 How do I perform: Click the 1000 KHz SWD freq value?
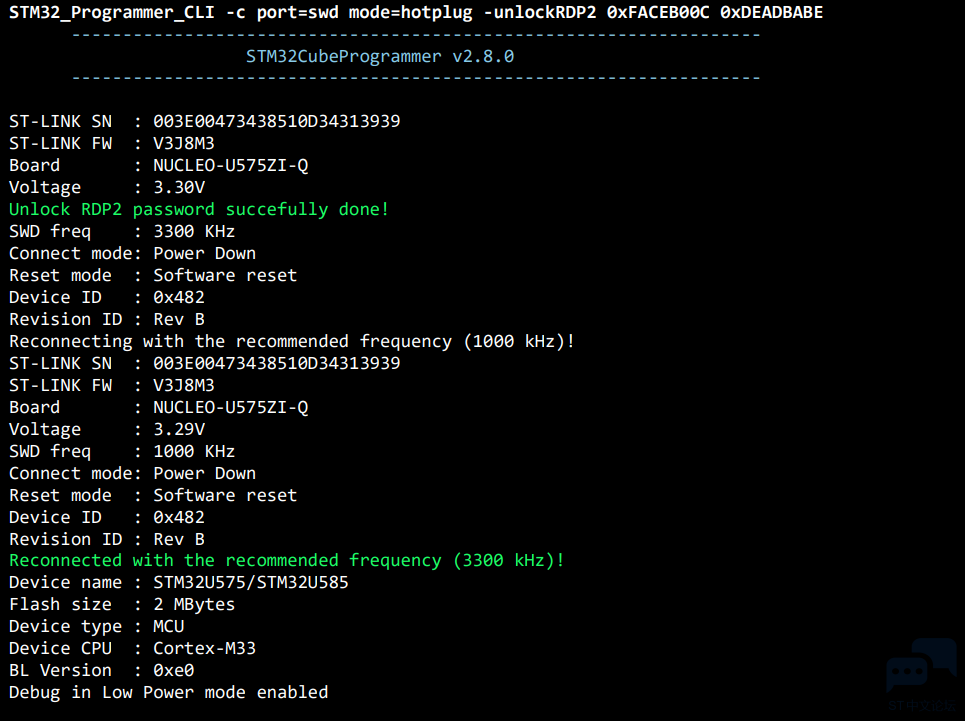click(x=194, y=452)
